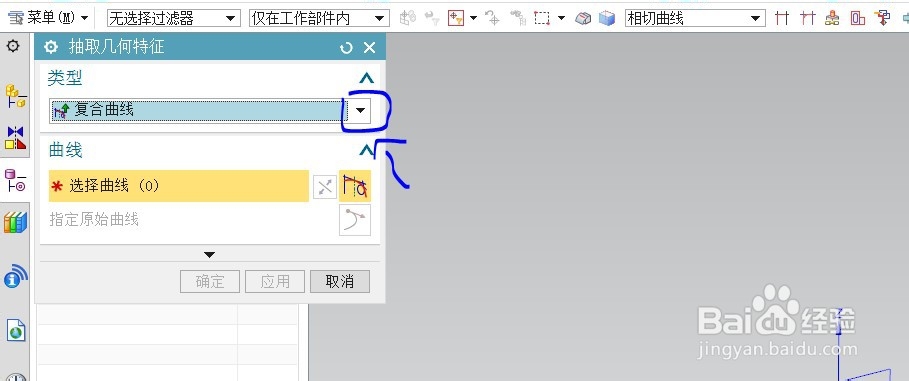Click the general selection filter funnel icon
The height and width of the screenshot is (381, 909).
456,19
